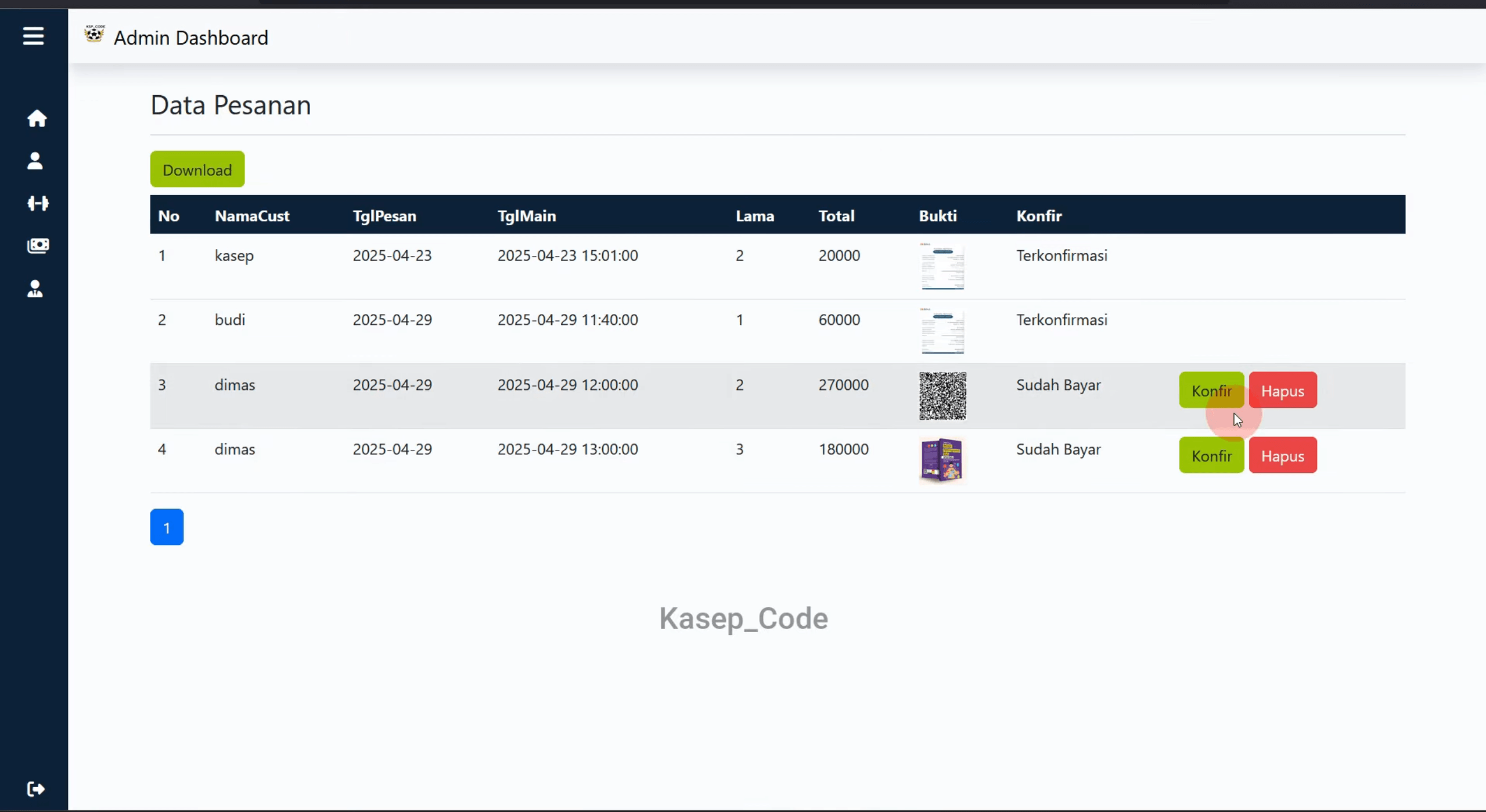Select customer name budi

pos(230,320)
